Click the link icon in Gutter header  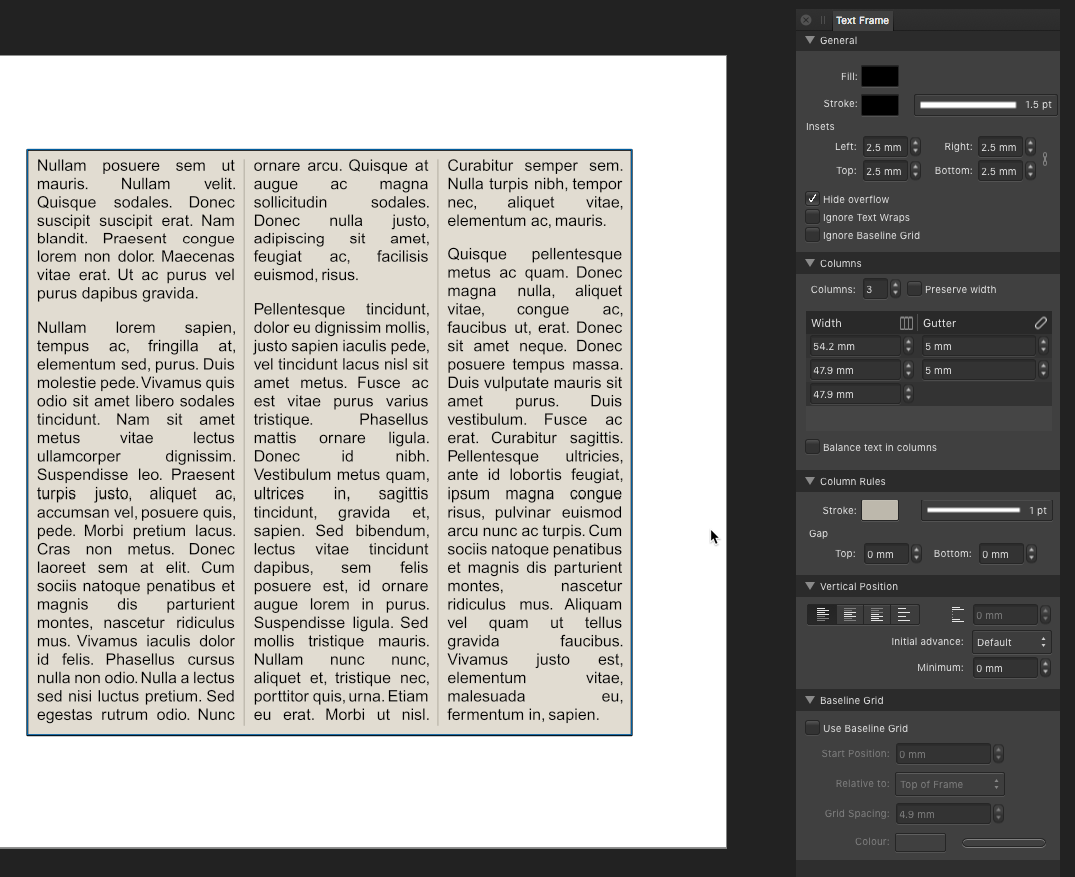click(x=1040, y=323)
